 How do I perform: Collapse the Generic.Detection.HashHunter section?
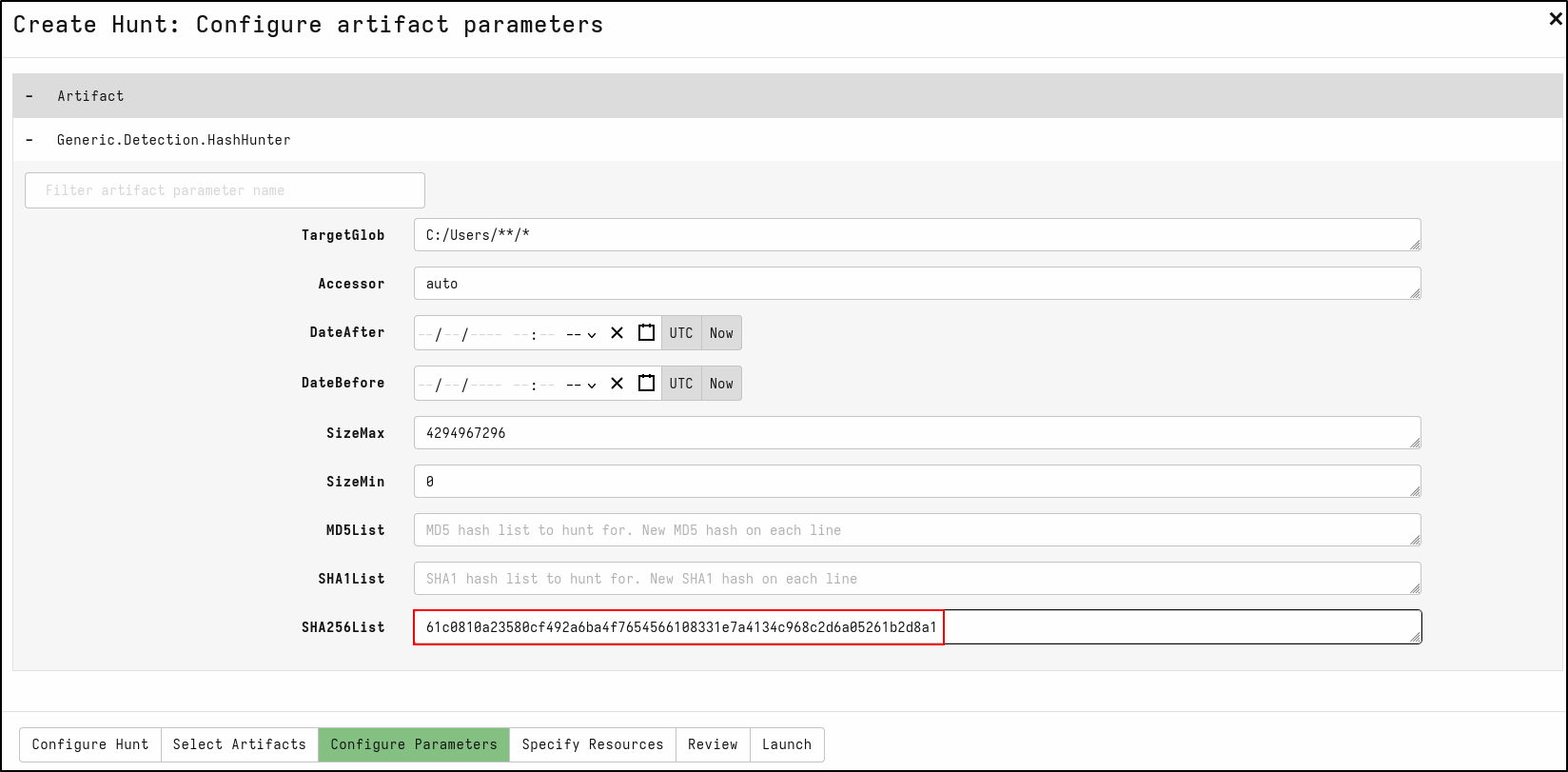click(29, 140)
